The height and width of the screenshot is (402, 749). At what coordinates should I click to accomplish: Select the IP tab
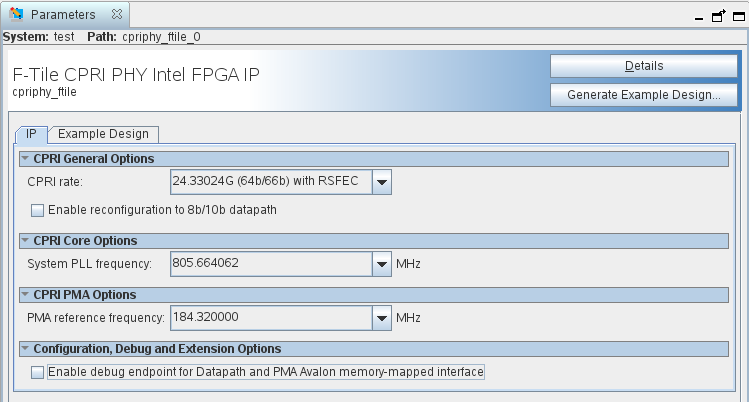32,134
